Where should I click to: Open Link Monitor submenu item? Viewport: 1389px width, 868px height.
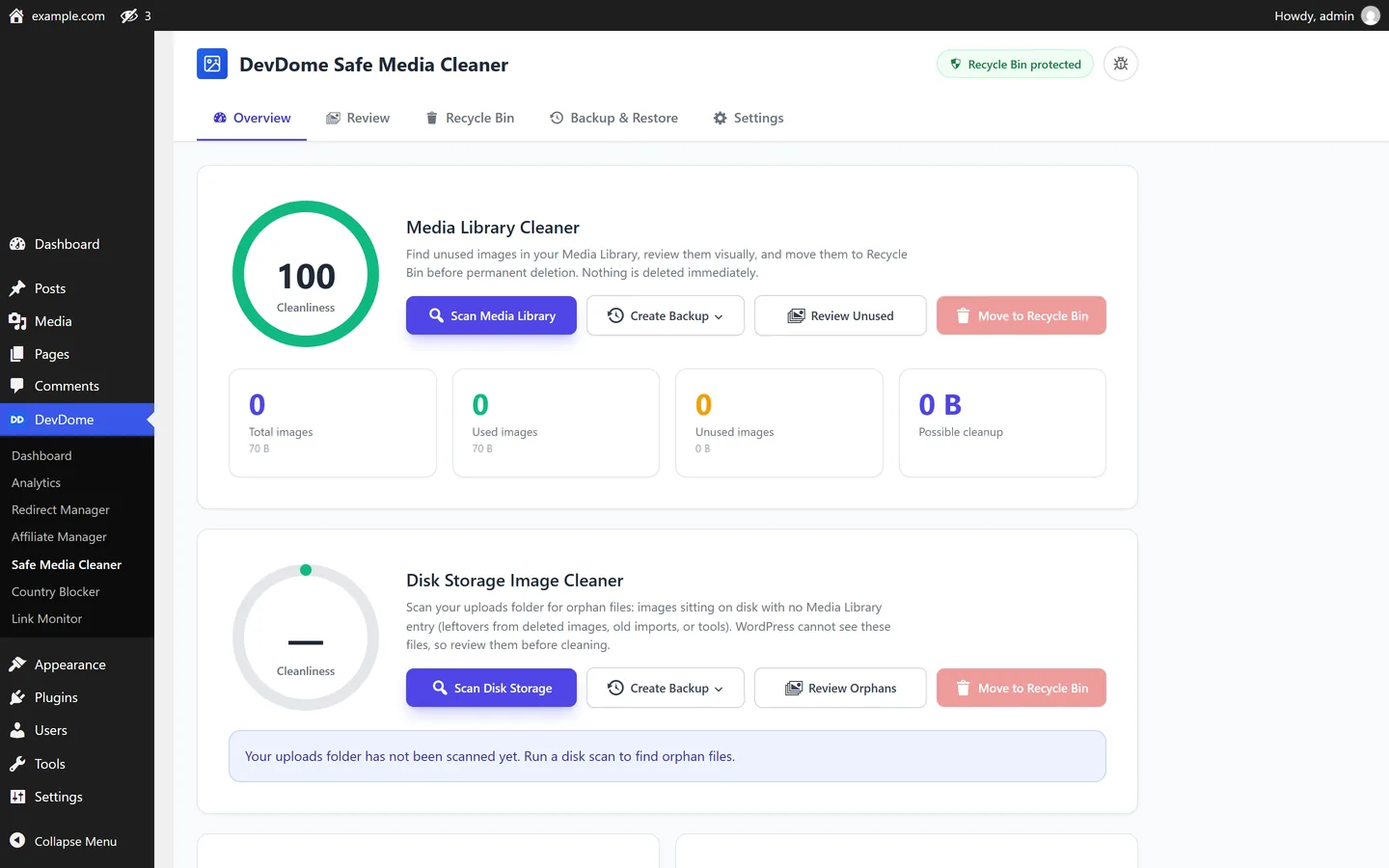[47, 618]
